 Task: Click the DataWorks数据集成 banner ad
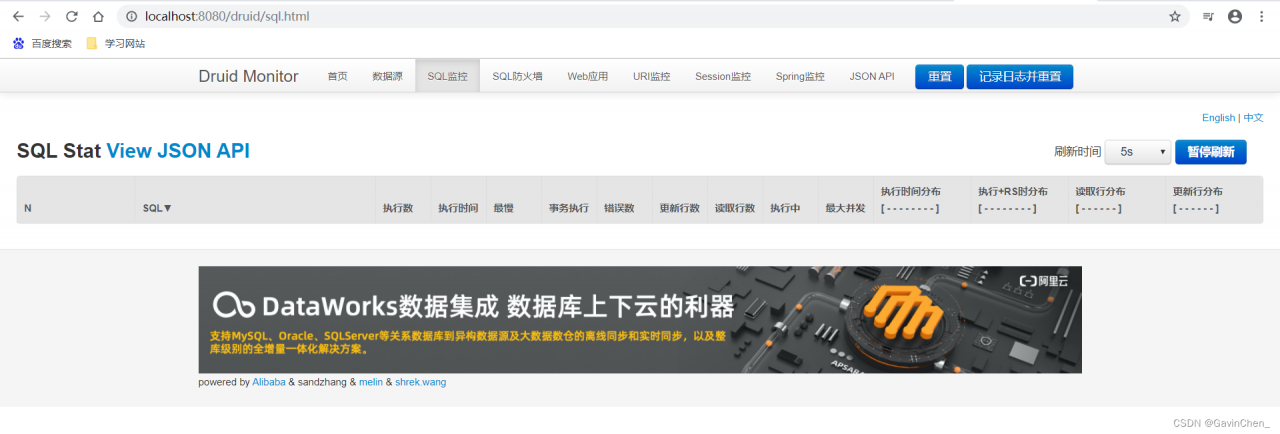(640, 319)
